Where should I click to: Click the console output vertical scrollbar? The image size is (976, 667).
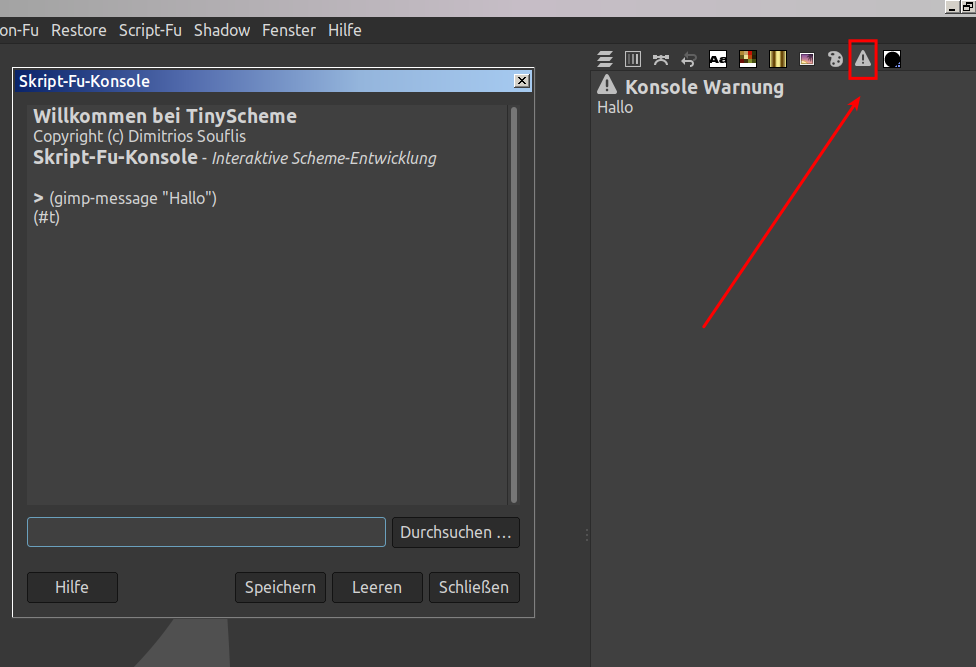point(514,305)
